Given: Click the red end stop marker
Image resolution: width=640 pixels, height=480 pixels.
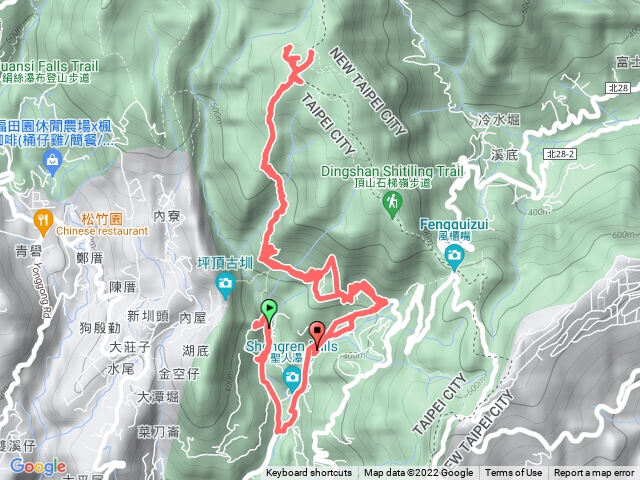Looking at the screenshot, I should click(317, 335).
